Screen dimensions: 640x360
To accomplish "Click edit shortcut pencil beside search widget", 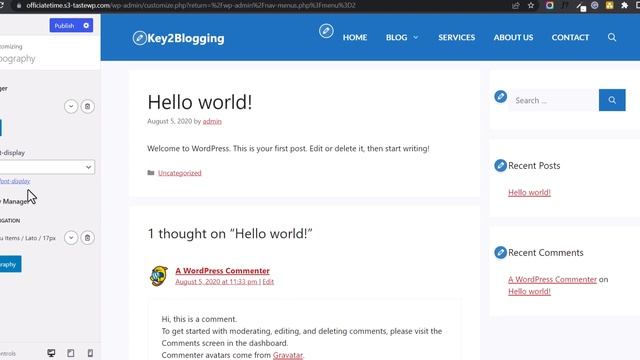I will click(500, 97).
